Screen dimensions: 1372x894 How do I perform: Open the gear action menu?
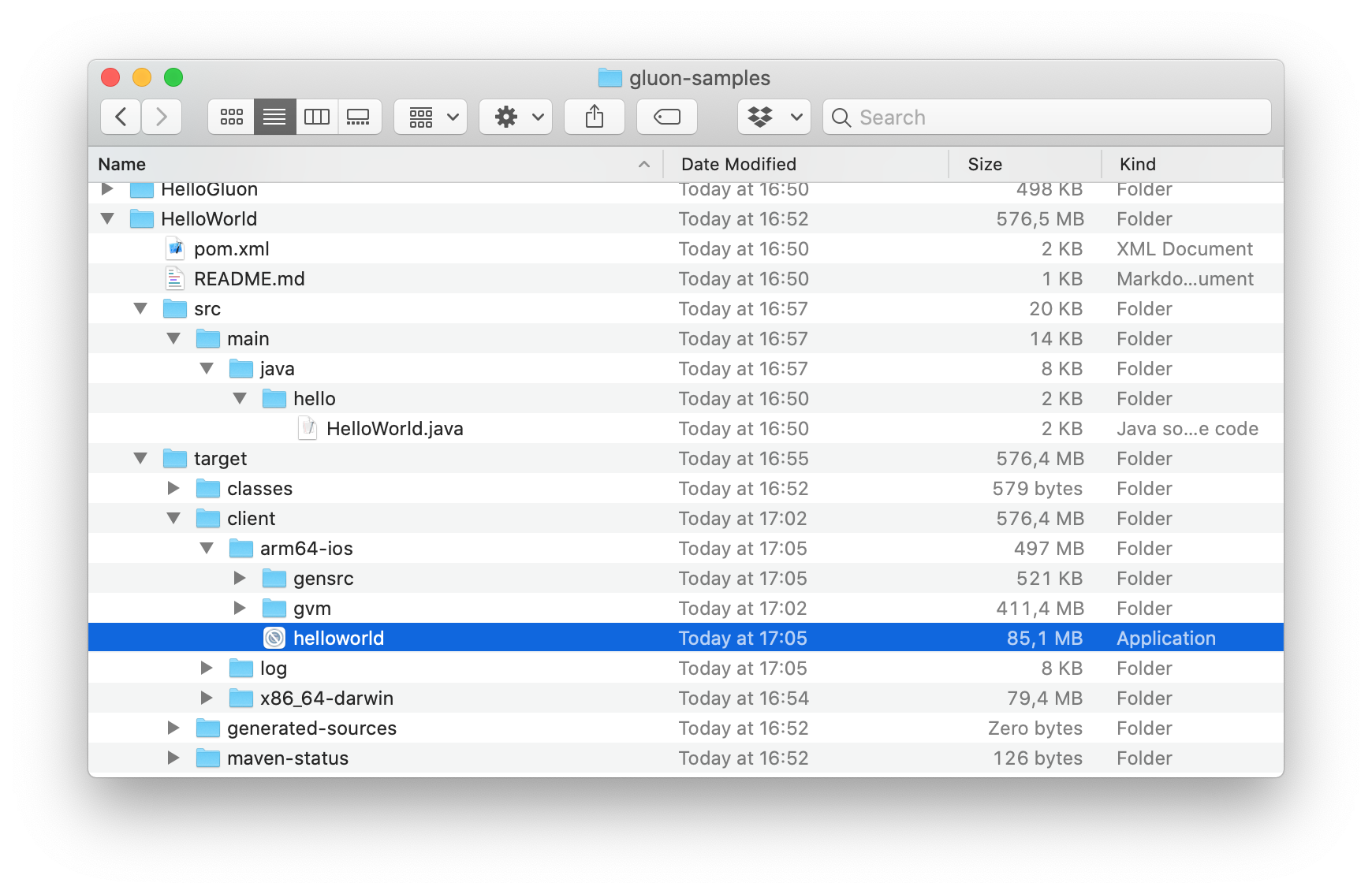coord(516,117)
